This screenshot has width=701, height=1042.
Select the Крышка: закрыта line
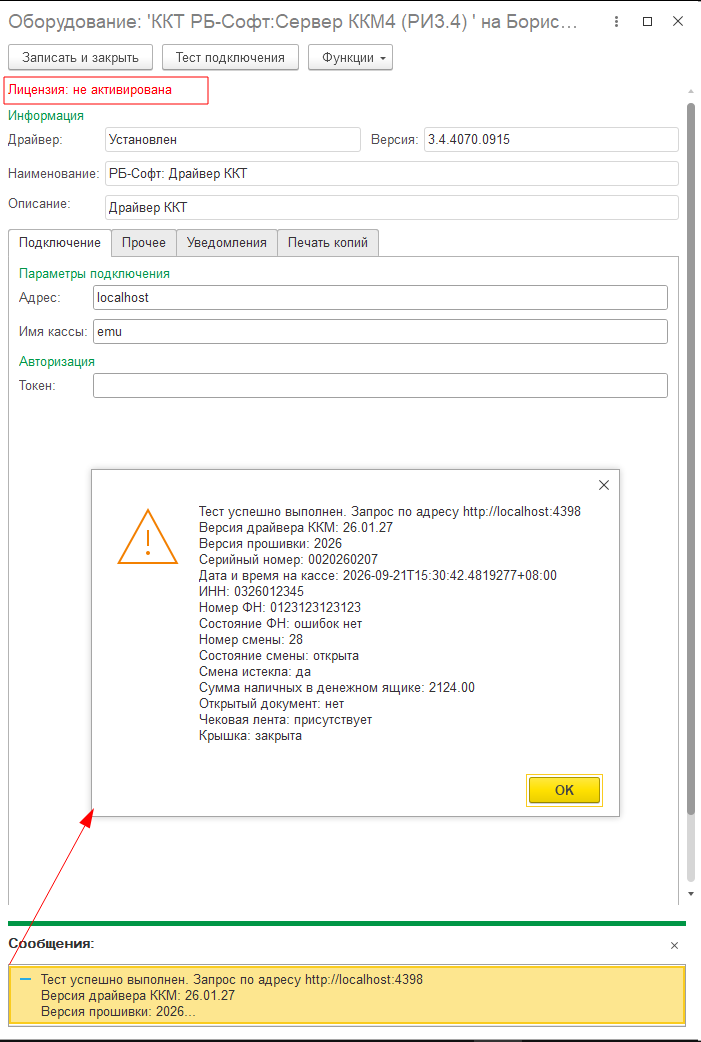[250, 736]
